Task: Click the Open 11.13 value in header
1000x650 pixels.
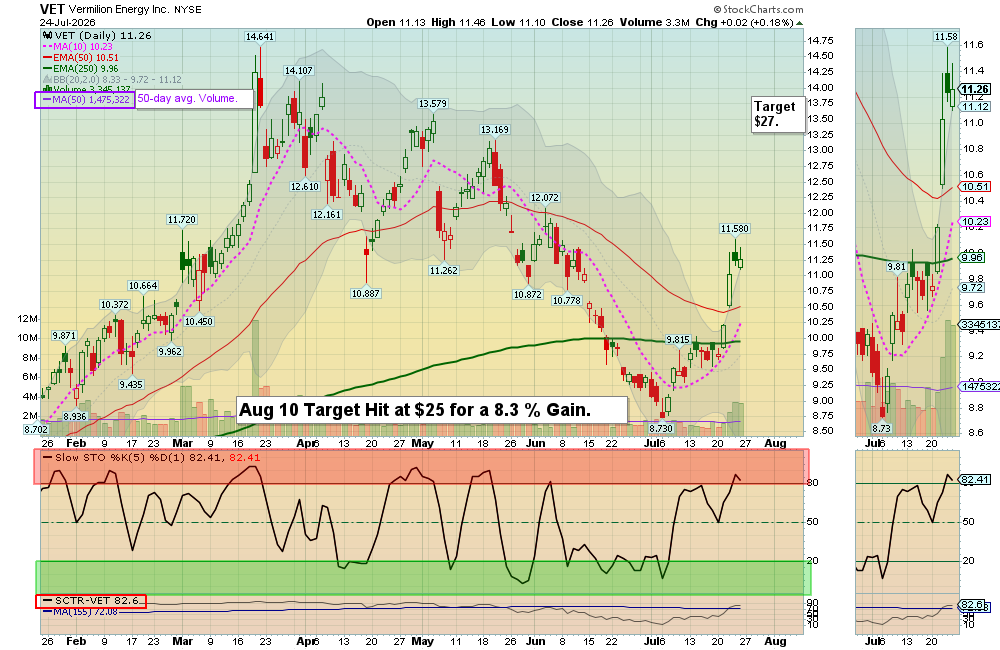Action: [395, 22]
